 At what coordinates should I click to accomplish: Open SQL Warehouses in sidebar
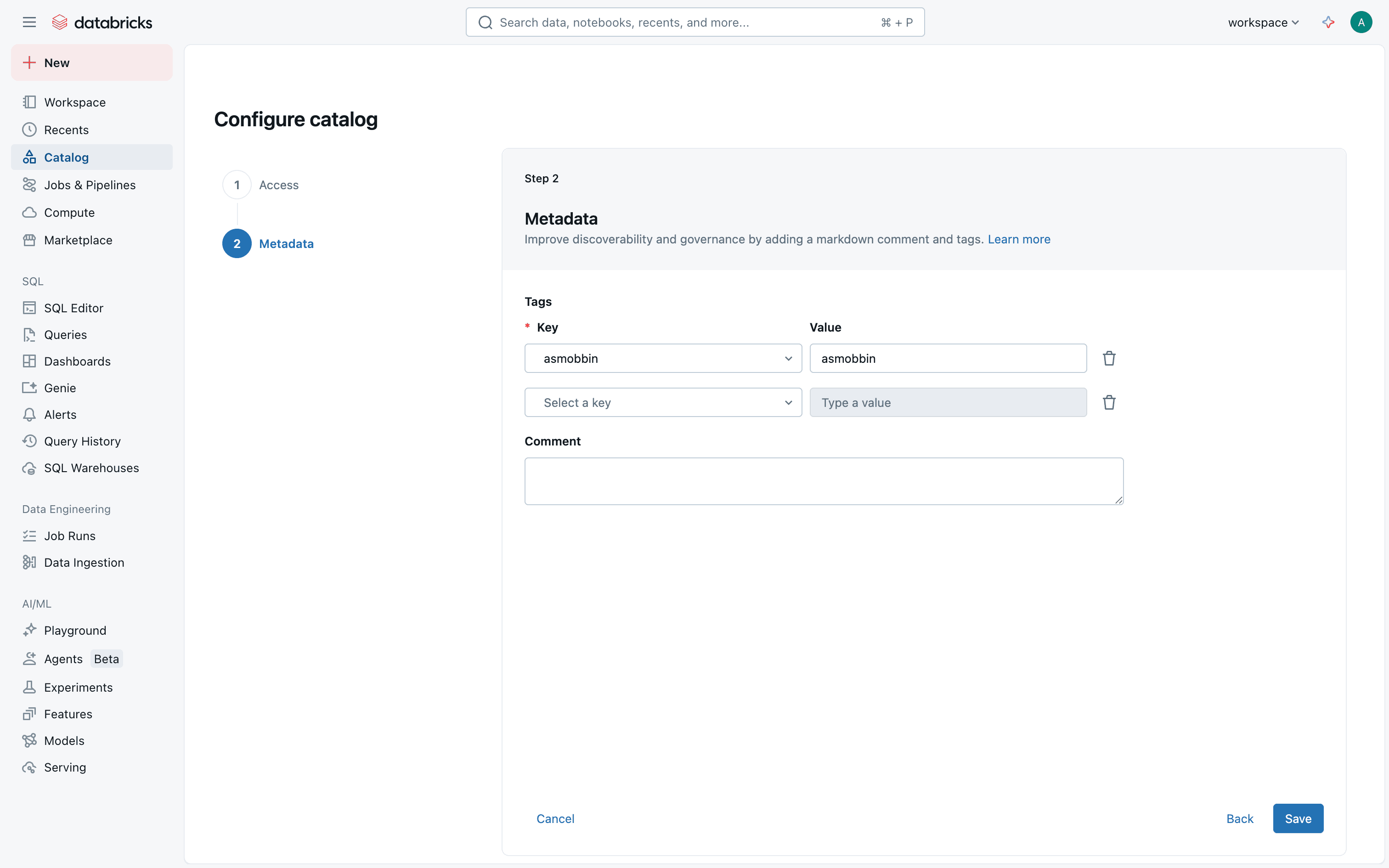pos(91,468)
